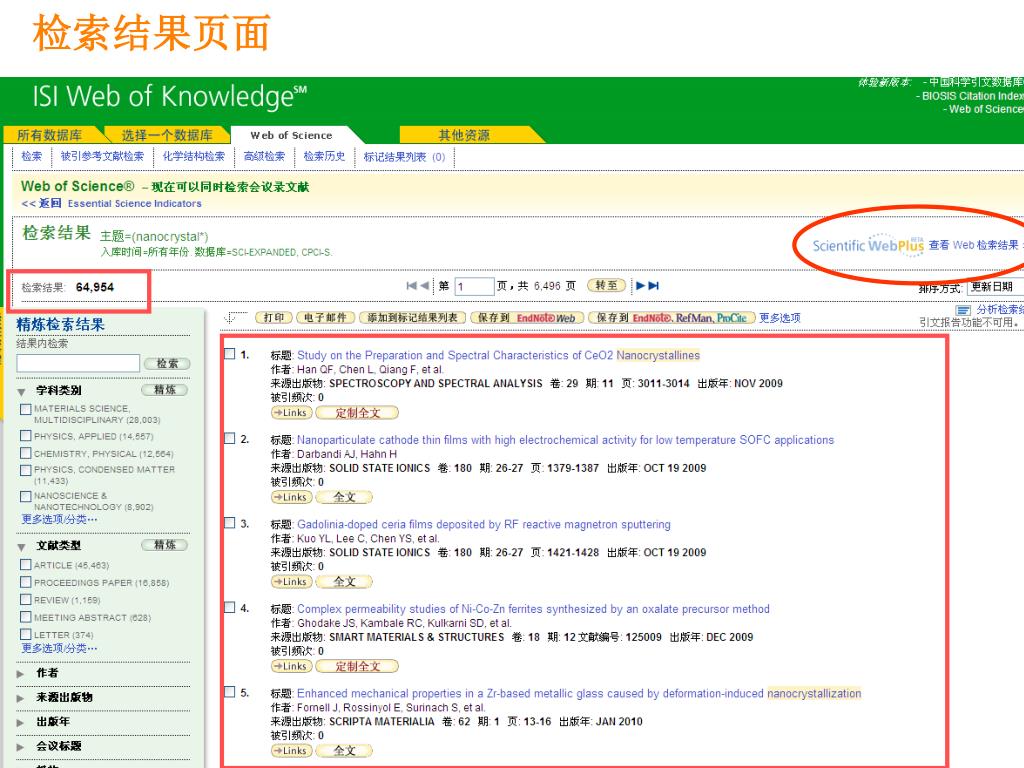This screenshot has height=768, width=1024.
Task: Select the Web of Science tab
Action: pos(291,135)
